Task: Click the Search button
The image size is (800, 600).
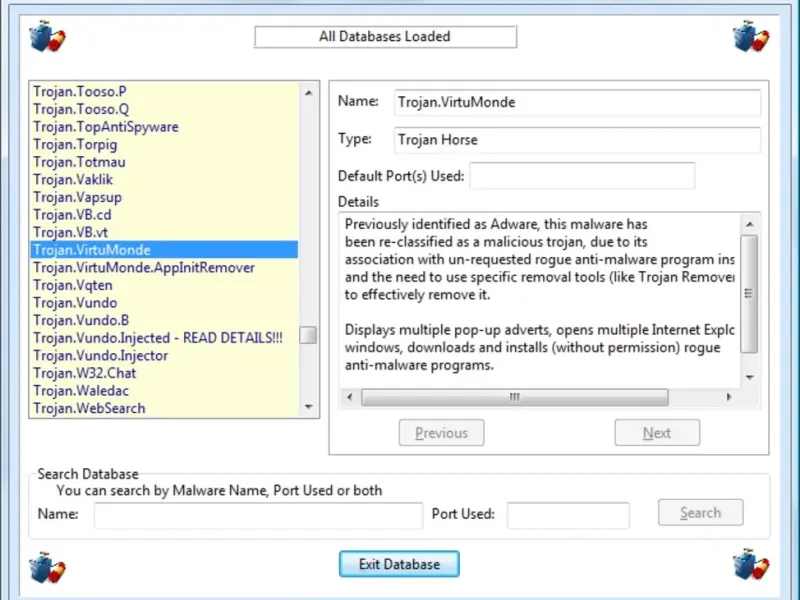Action: pos(701,512)
